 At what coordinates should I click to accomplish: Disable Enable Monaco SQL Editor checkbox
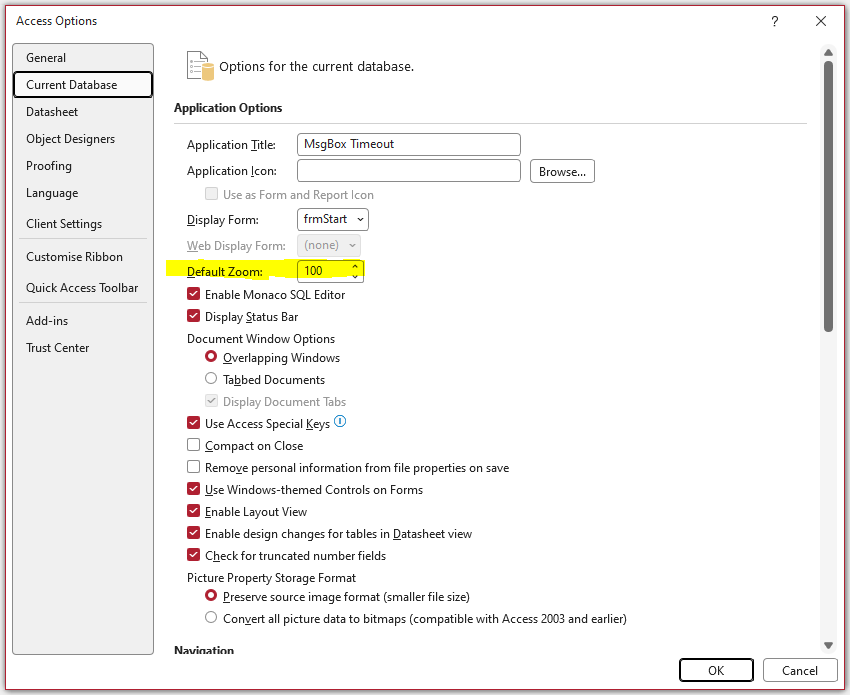194,295
